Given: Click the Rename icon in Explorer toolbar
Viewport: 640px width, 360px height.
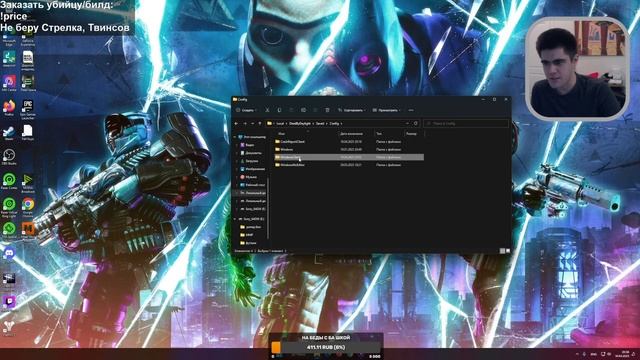Looking at the screenshot, I should 303,110.
